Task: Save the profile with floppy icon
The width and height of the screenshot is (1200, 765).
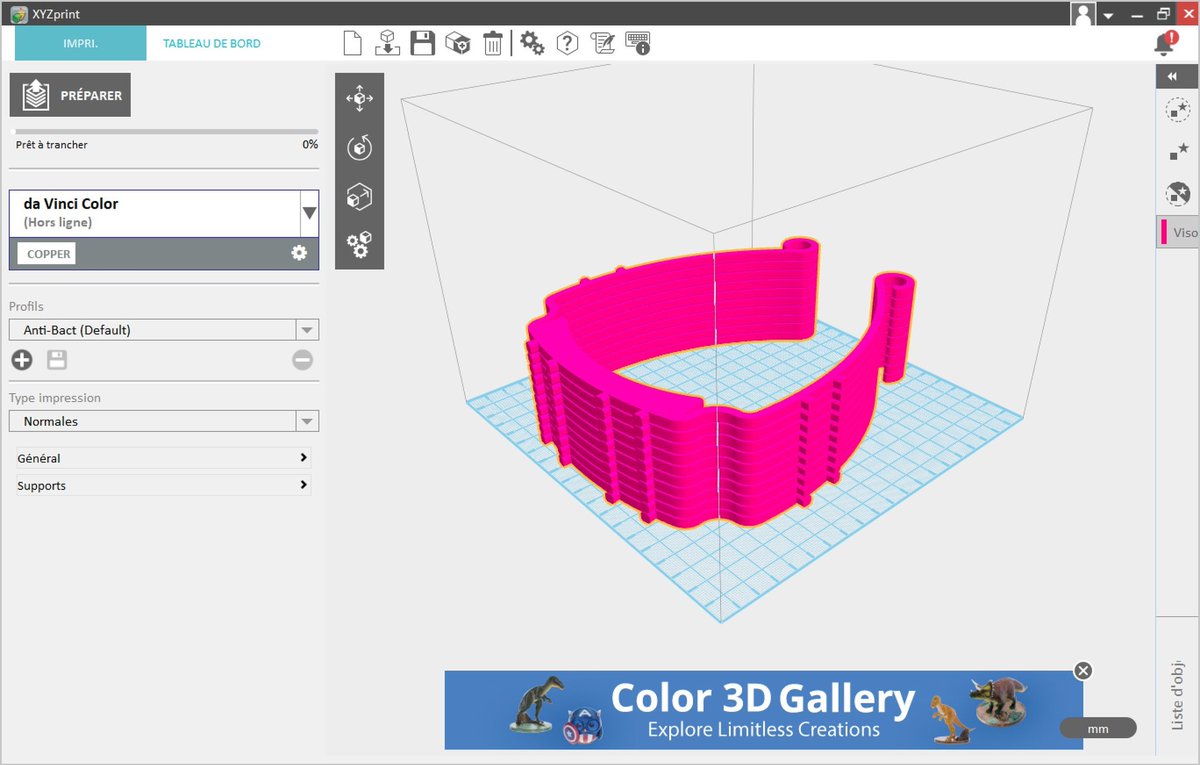Action: [57, 360]
